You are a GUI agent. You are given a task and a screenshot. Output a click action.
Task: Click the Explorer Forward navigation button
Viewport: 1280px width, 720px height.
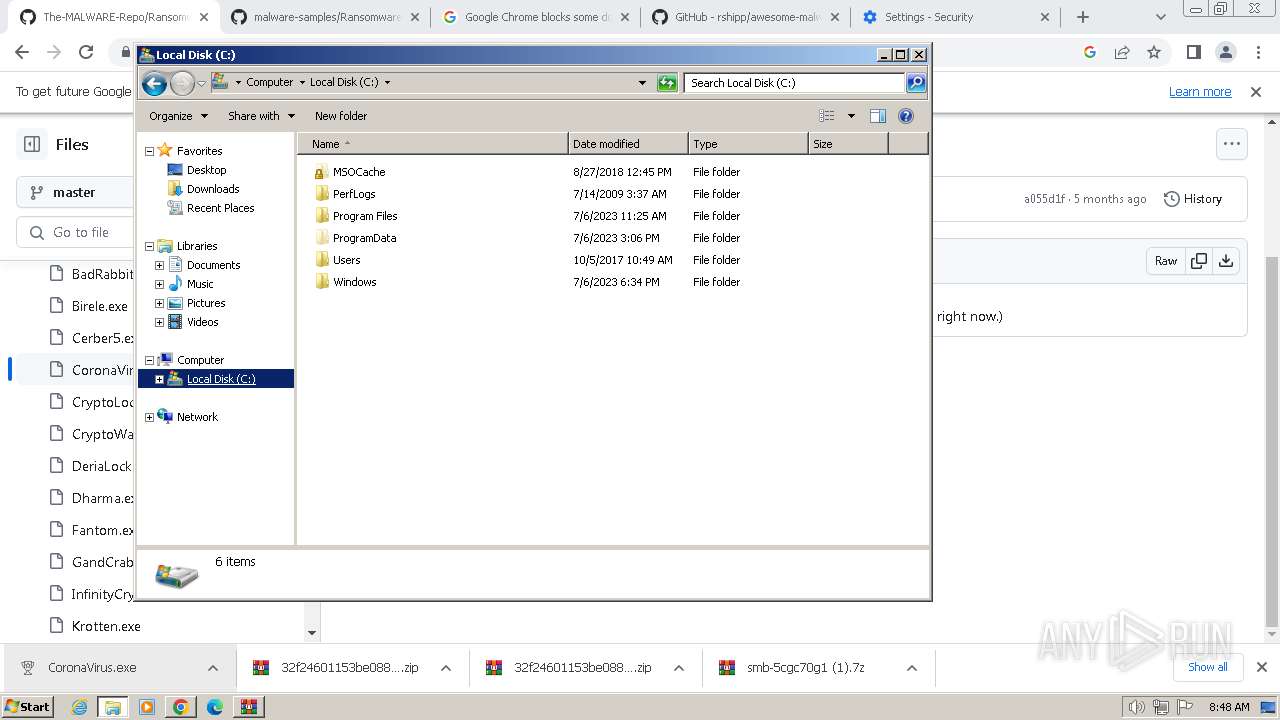(x=182, y=83)
